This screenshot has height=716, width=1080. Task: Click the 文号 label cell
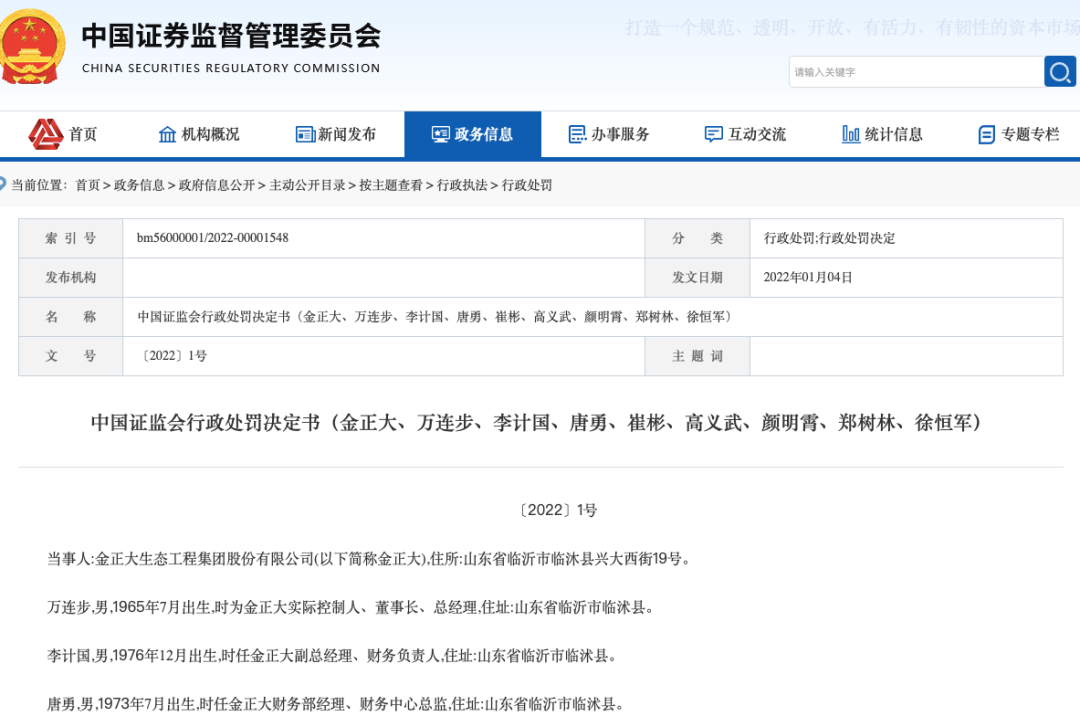71,356
